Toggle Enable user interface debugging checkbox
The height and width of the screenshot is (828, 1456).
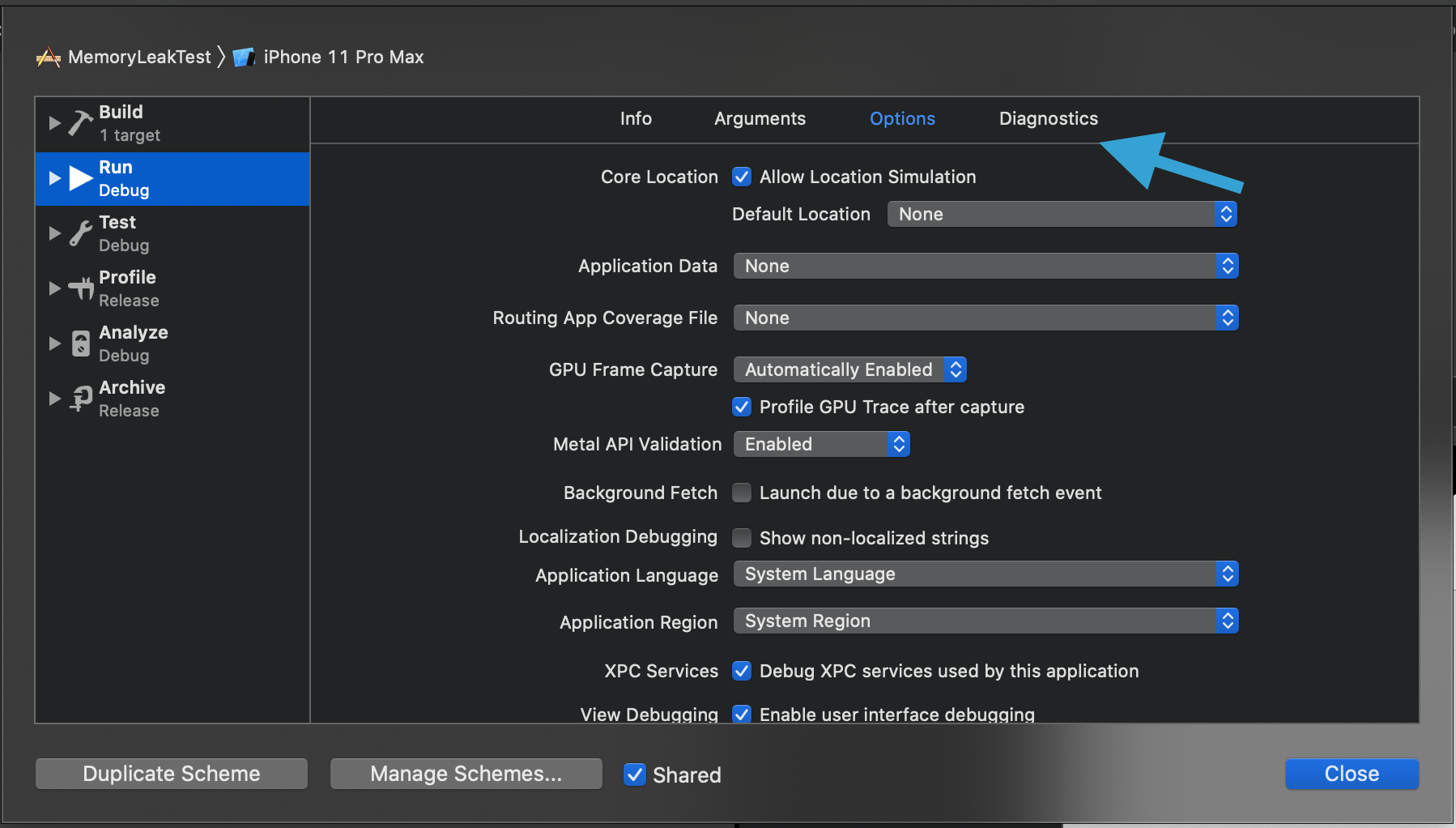(x=742, y=714)
